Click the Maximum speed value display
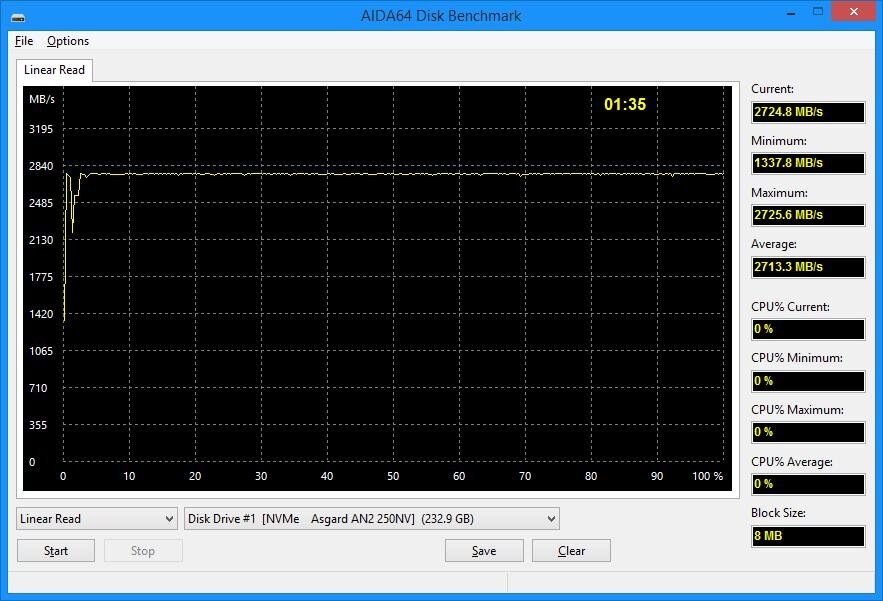Screen dimensions: 883x601 coord(808,215)
